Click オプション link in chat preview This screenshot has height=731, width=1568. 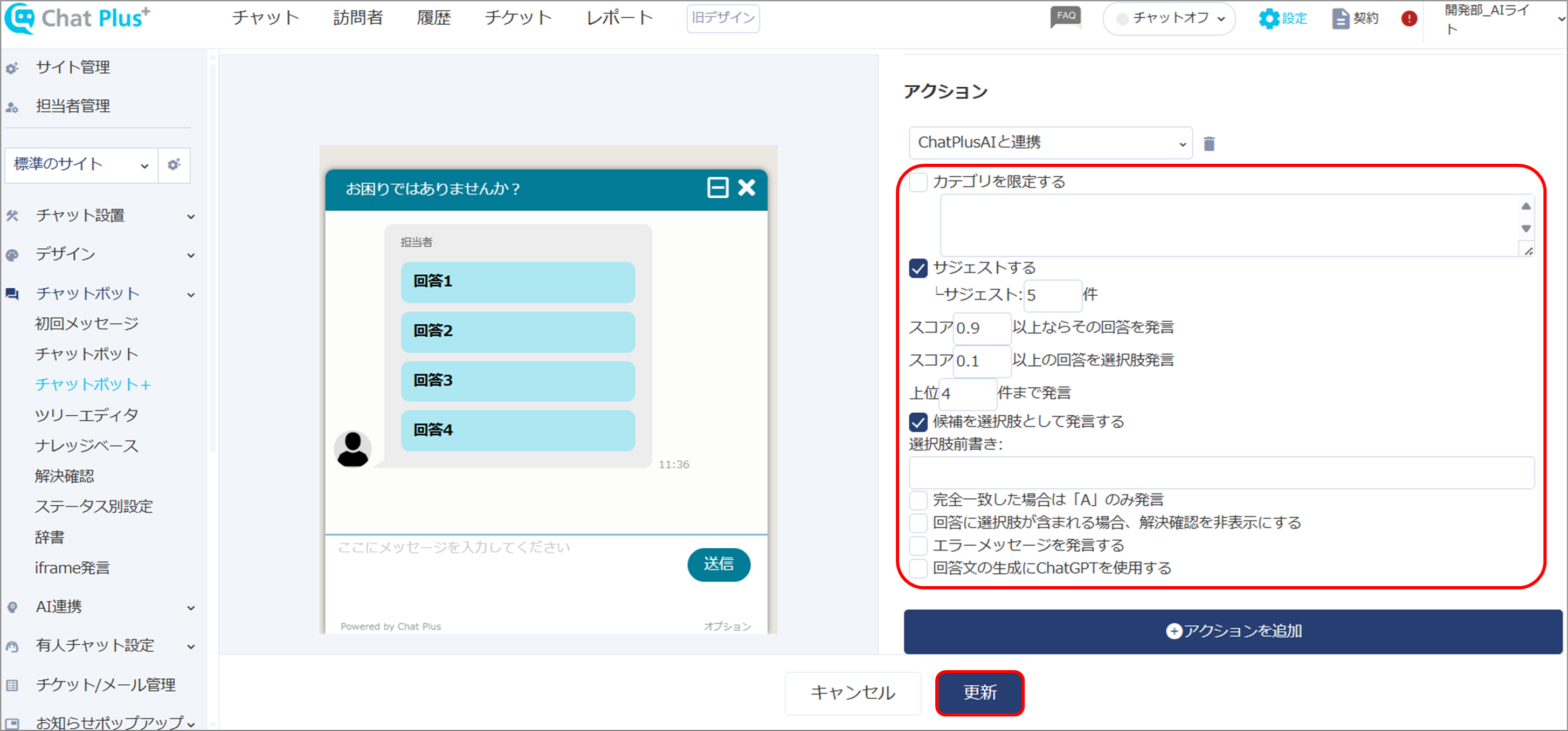pos(727,626)
